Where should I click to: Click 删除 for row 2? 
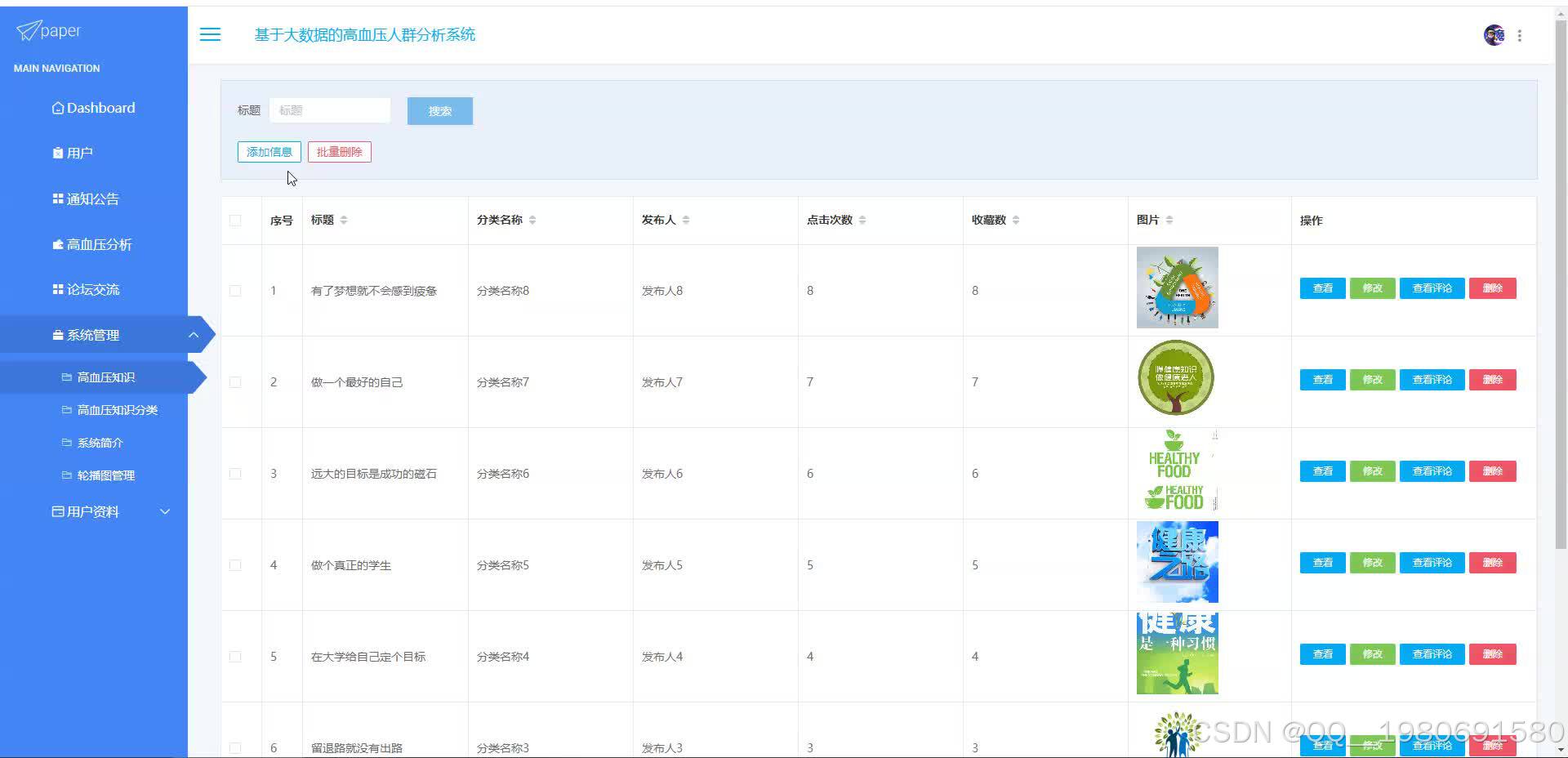tap(1493, 380)
